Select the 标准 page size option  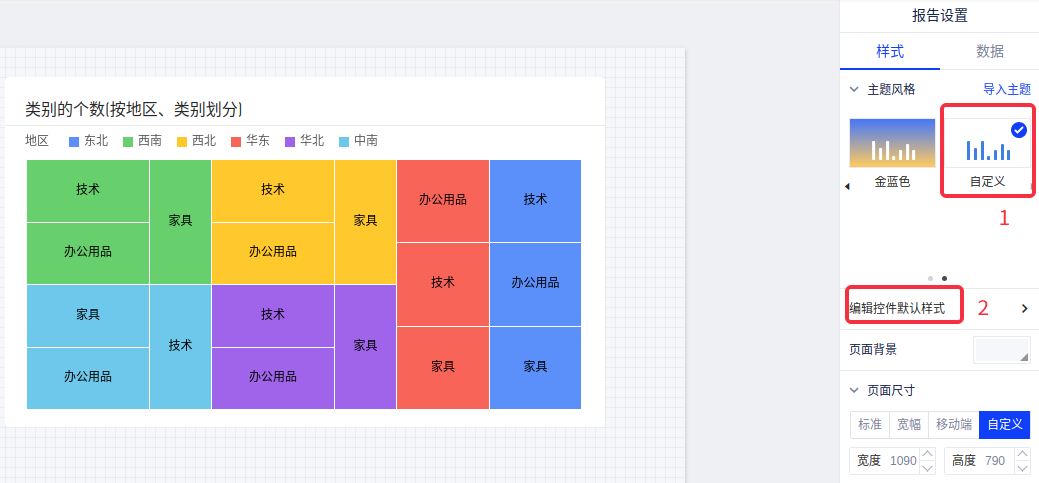point(869,424)
